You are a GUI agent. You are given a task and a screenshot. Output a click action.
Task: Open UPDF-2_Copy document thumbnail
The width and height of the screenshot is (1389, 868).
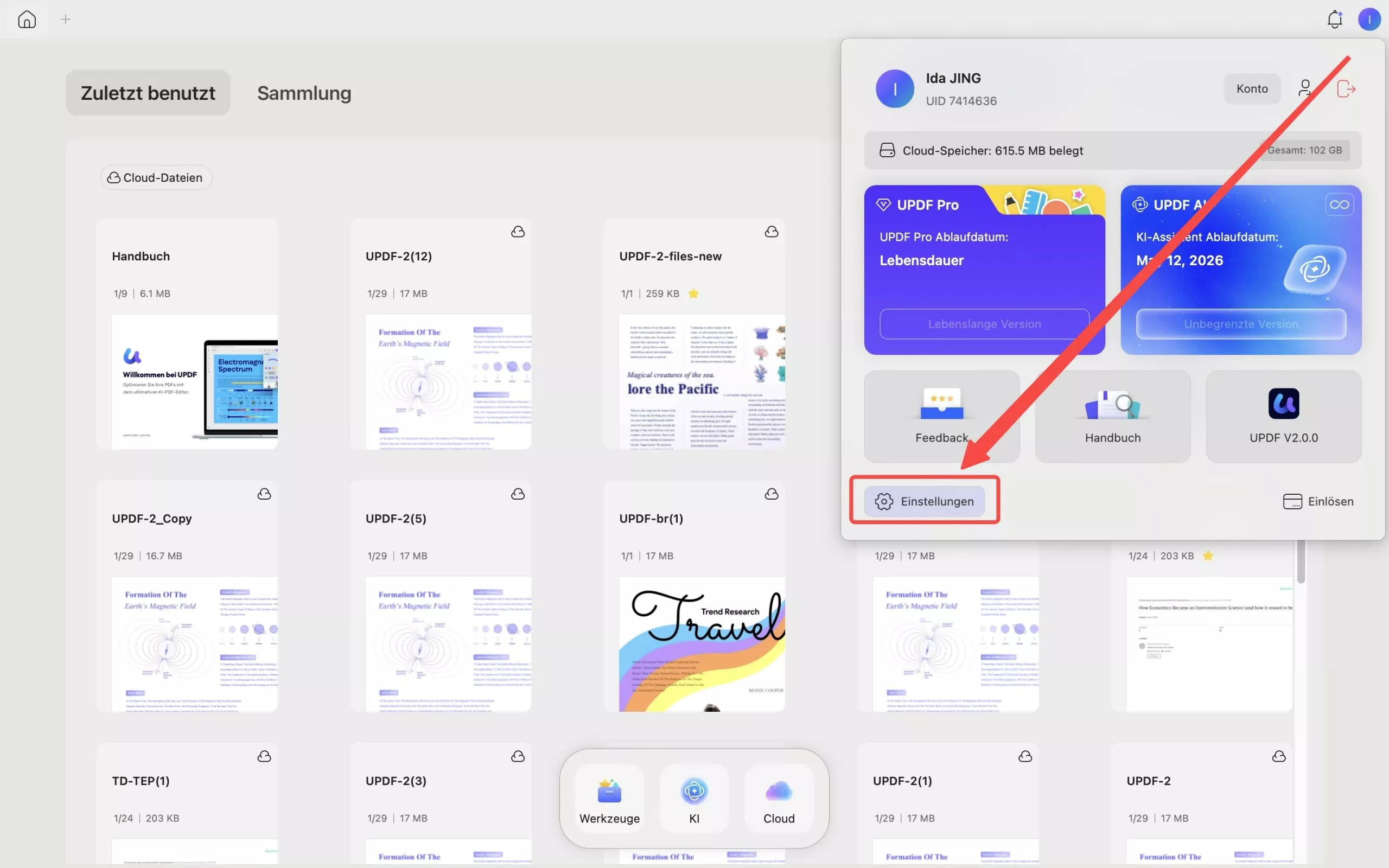(x=195, y=643)
